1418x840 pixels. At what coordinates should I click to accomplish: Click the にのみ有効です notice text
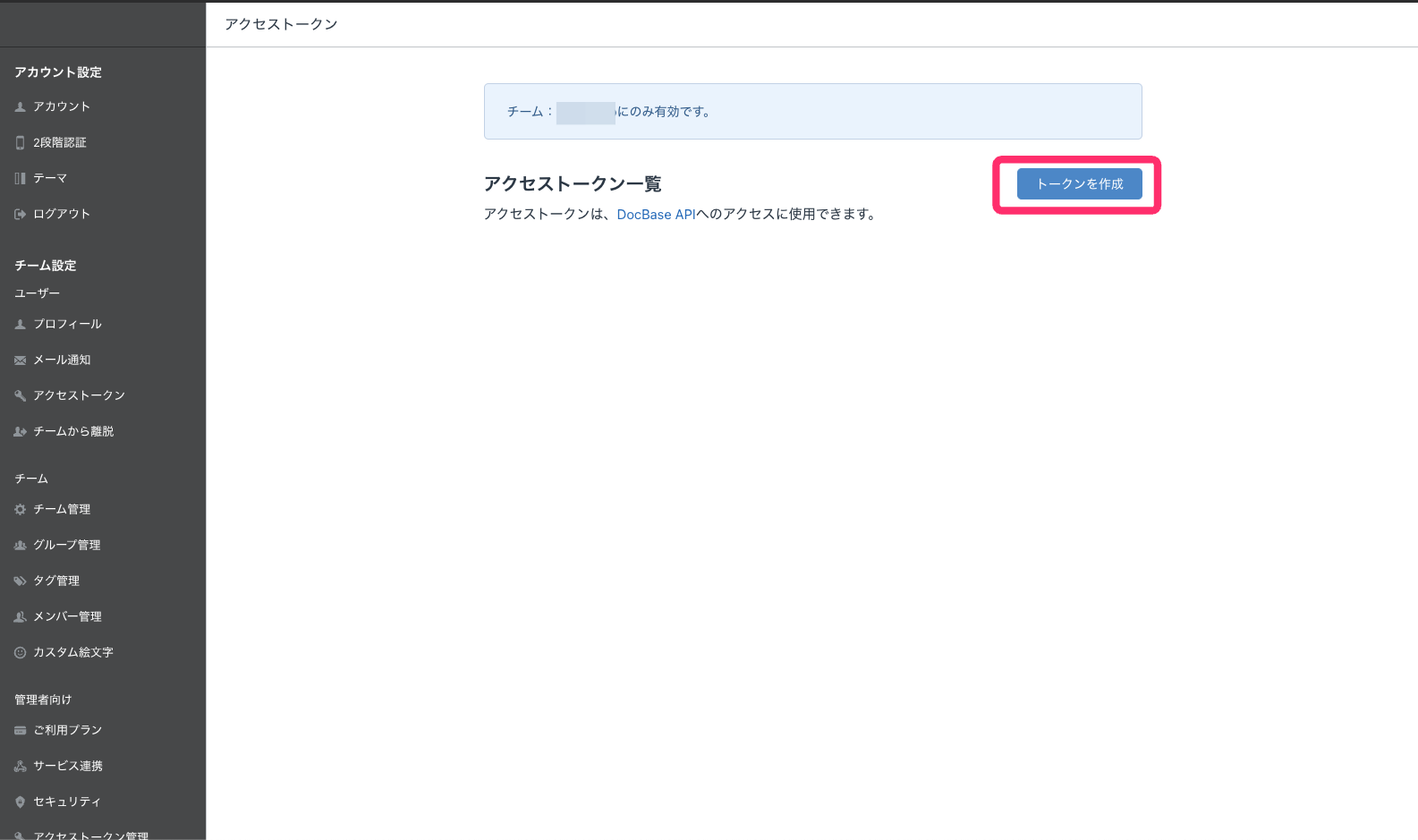664,112
